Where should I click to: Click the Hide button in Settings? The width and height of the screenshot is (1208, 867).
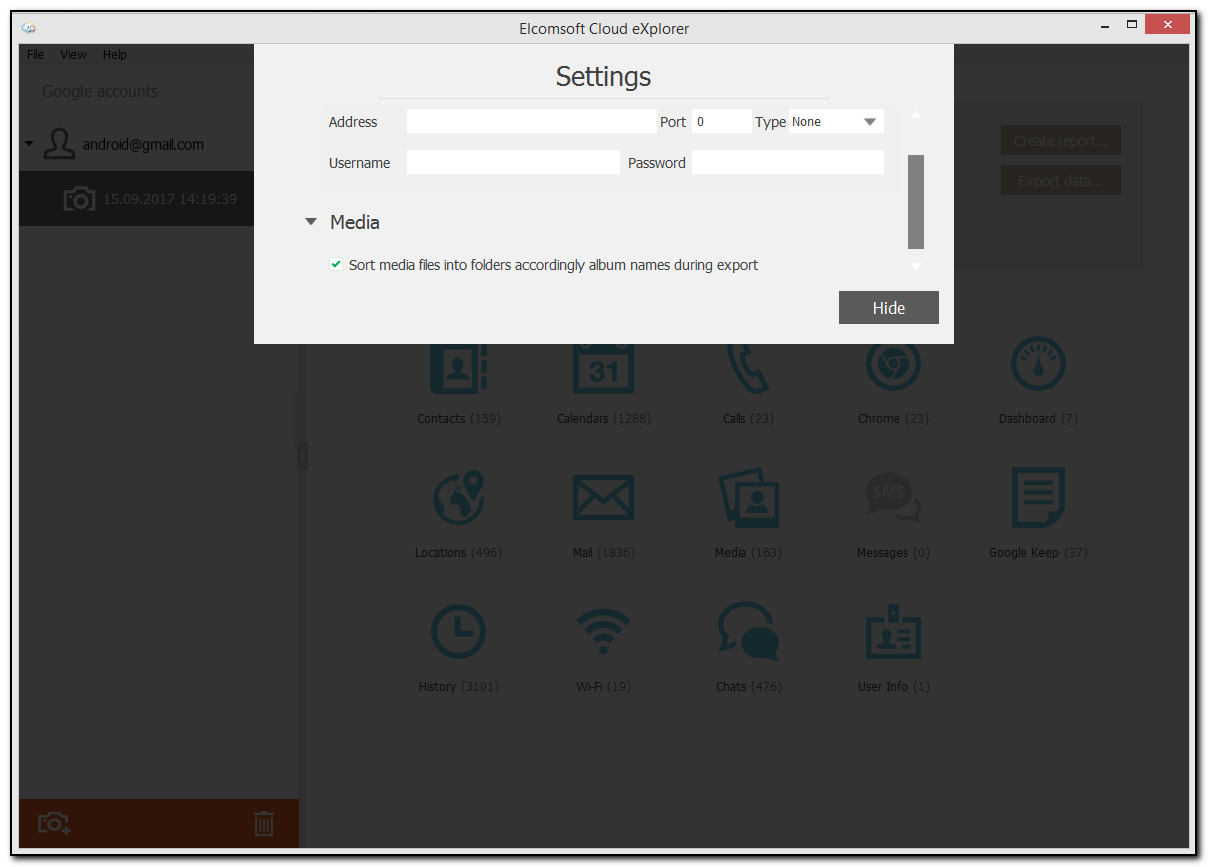[x=888, y=308]
